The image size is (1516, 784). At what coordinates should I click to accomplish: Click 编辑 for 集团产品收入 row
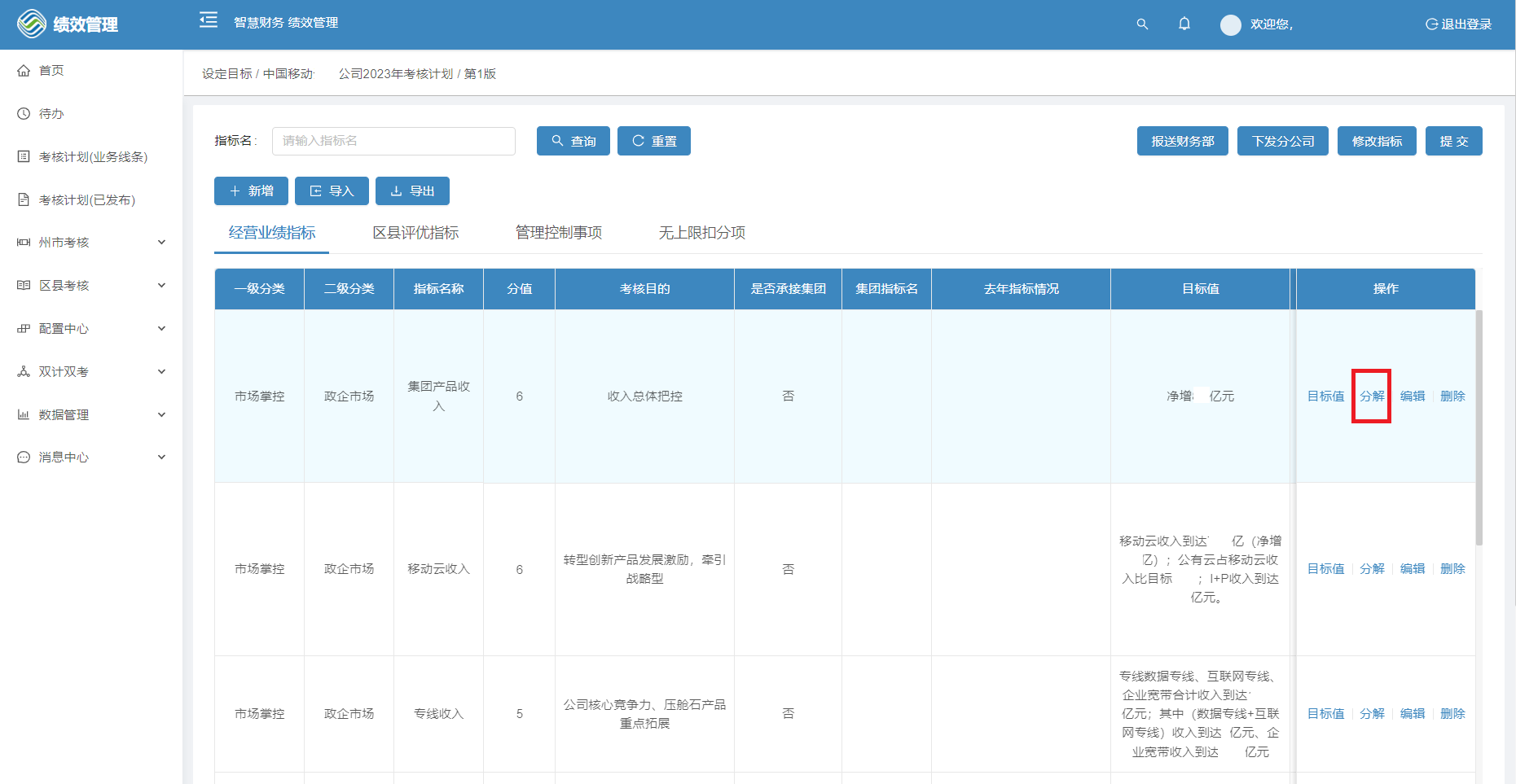click(x=1413, y=396)
